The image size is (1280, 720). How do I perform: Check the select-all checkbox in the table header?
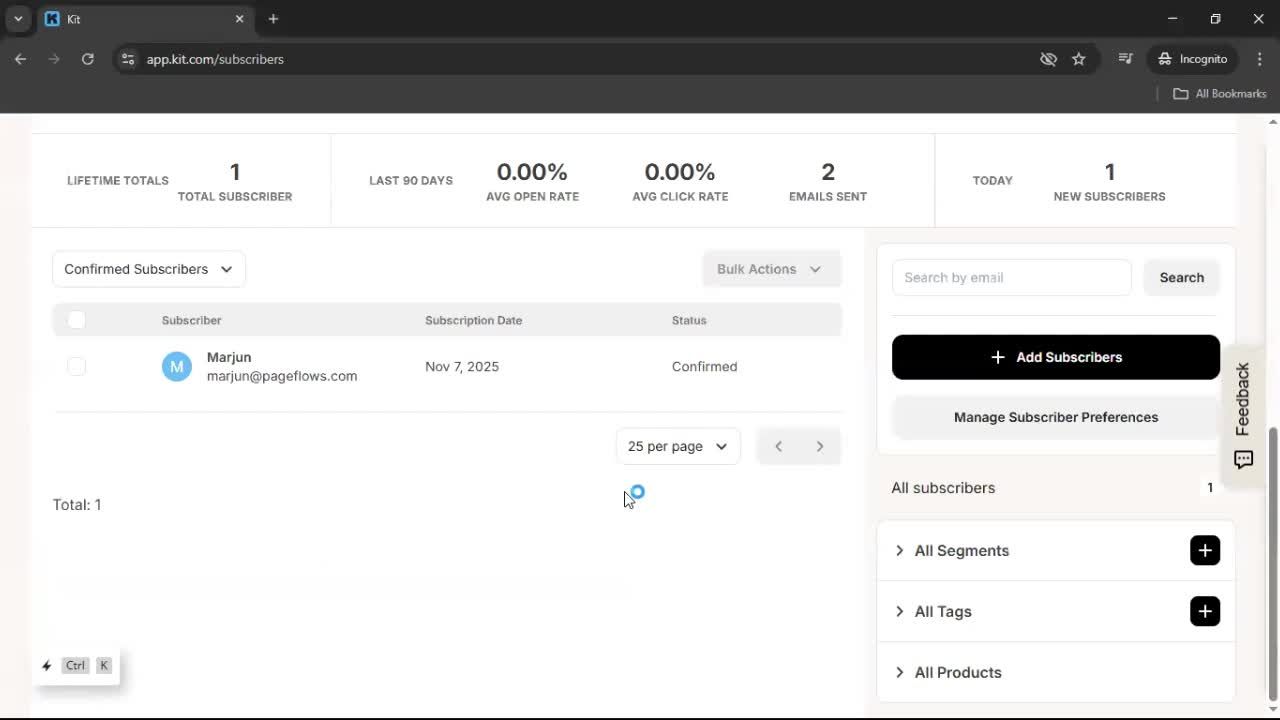(x=76, y=319)
